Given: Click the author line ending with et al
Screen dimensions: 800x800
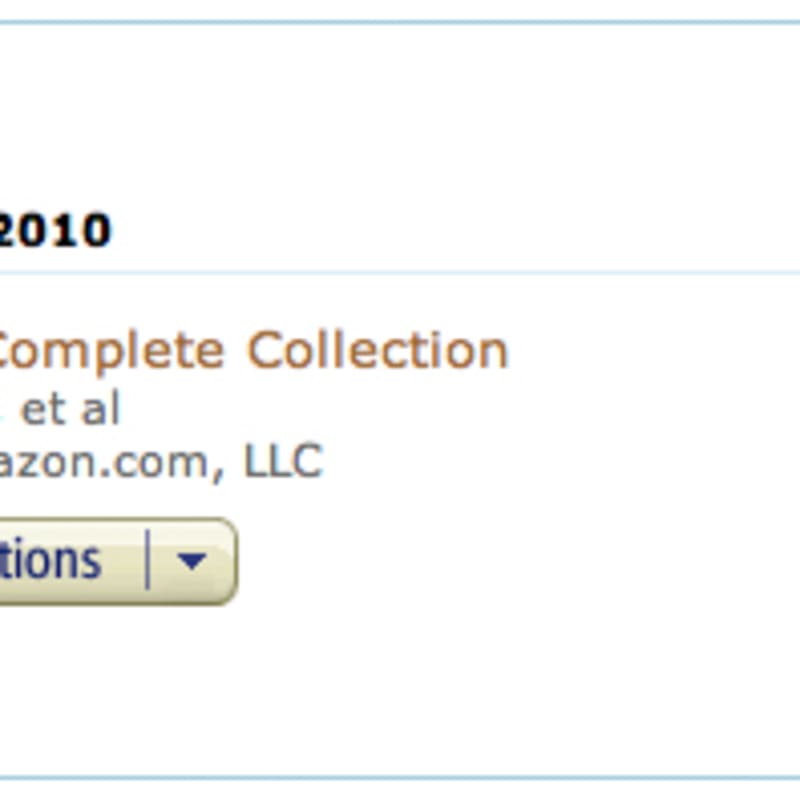Looking at the screenshot, I should click(60, 408).
